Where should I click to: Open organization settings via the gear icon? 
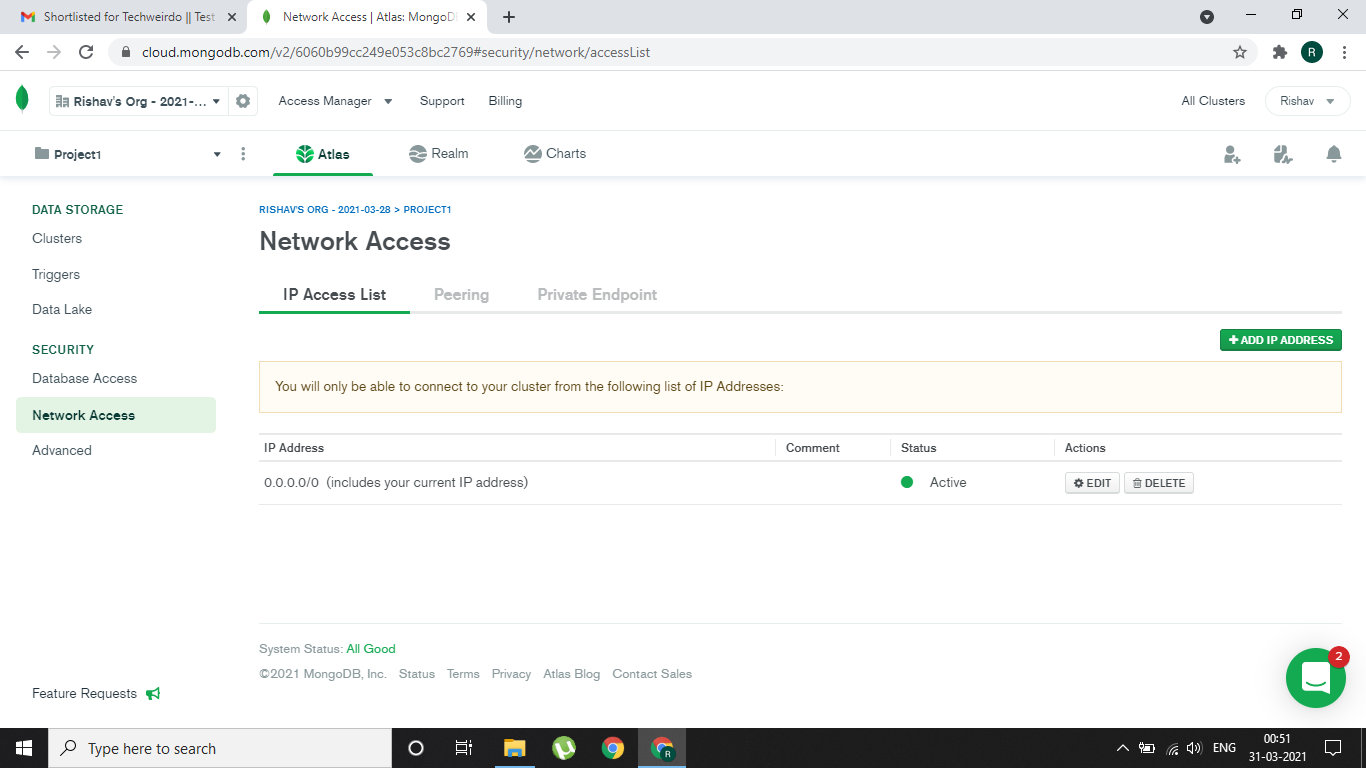tap(241, 100)
